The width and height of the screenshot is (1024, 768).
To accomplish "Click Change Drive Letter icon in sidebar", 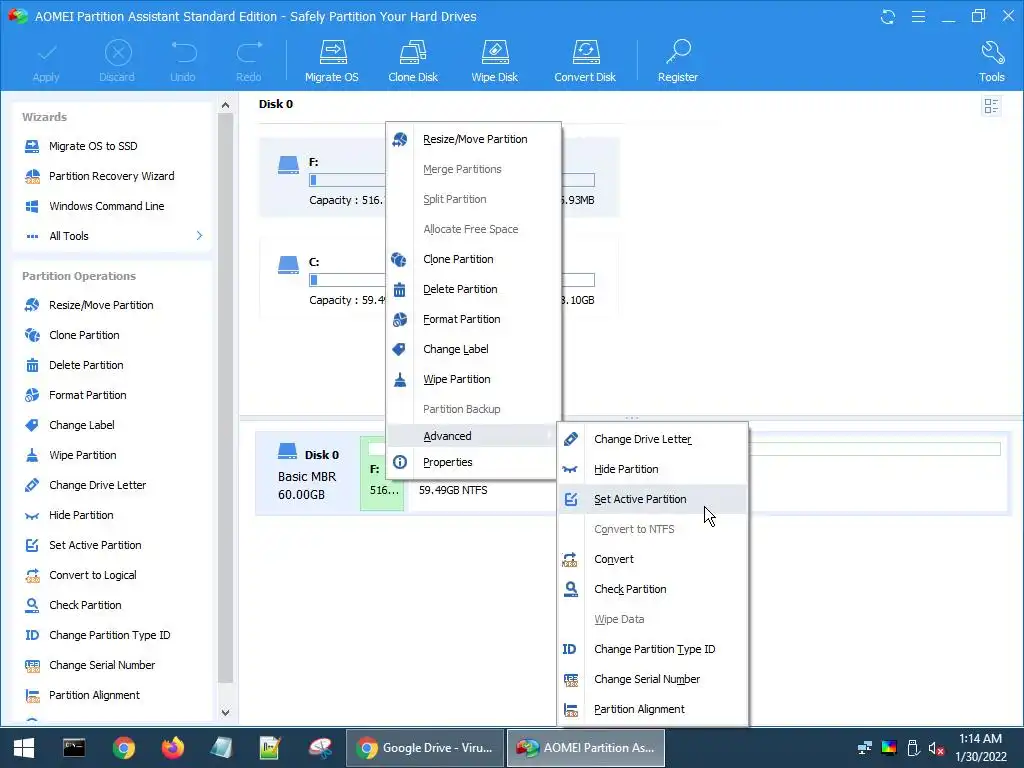I will (32, 485).
